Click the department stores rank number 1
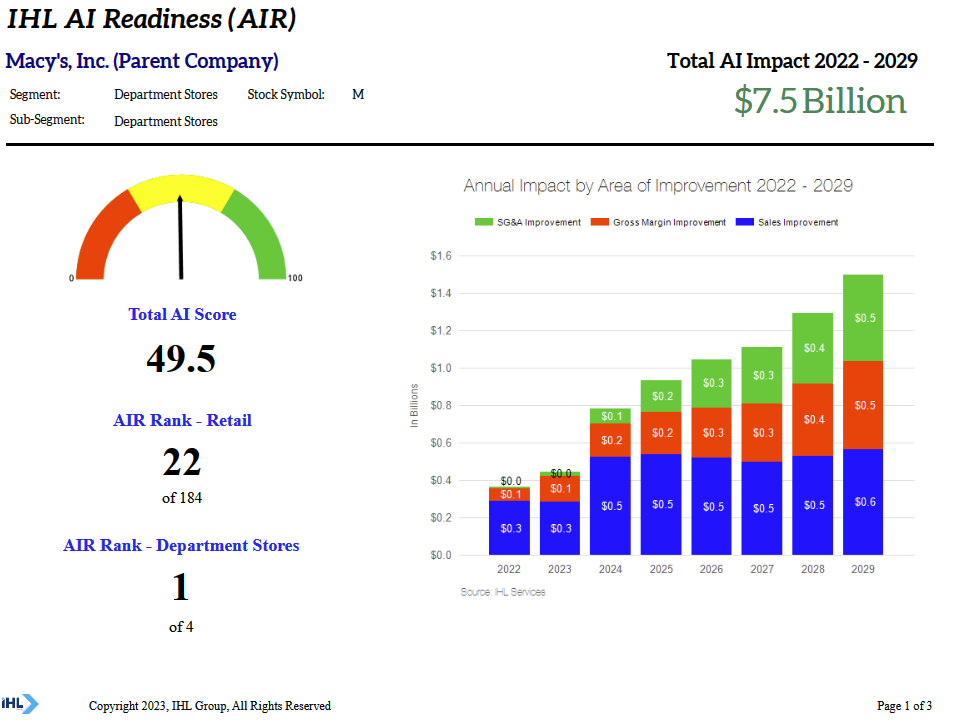 click(x=180, y=587)
